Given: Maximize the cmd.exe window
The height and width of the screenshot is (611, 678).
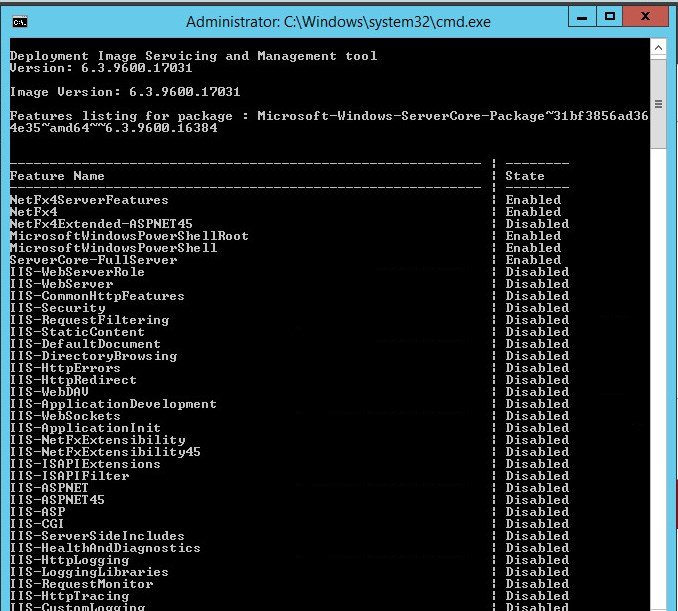Looking at the screenshot, I should point(609,17).
